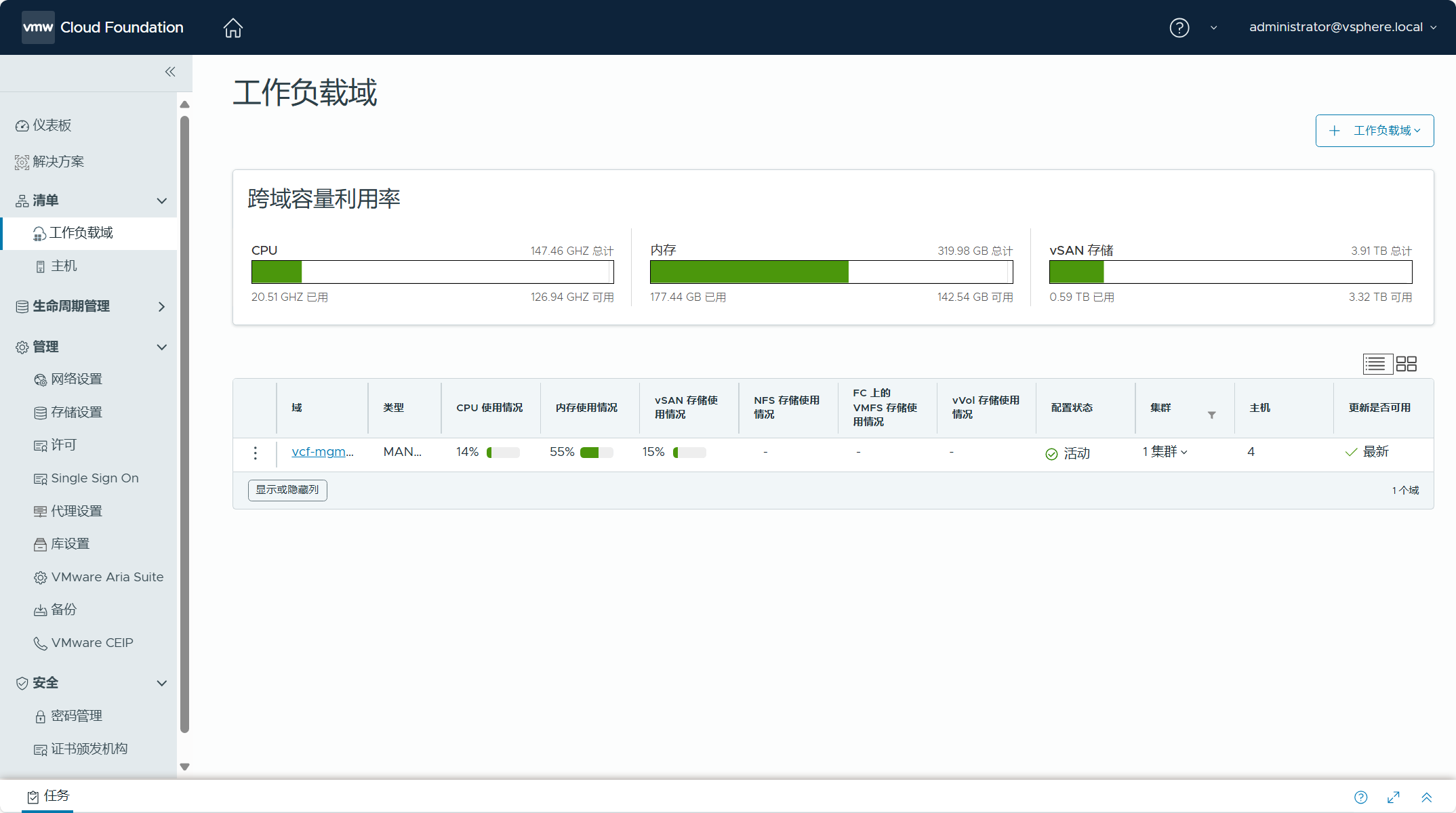Open the help question mark icon in header
1456x813 pixels.
tap(1179, 28)
